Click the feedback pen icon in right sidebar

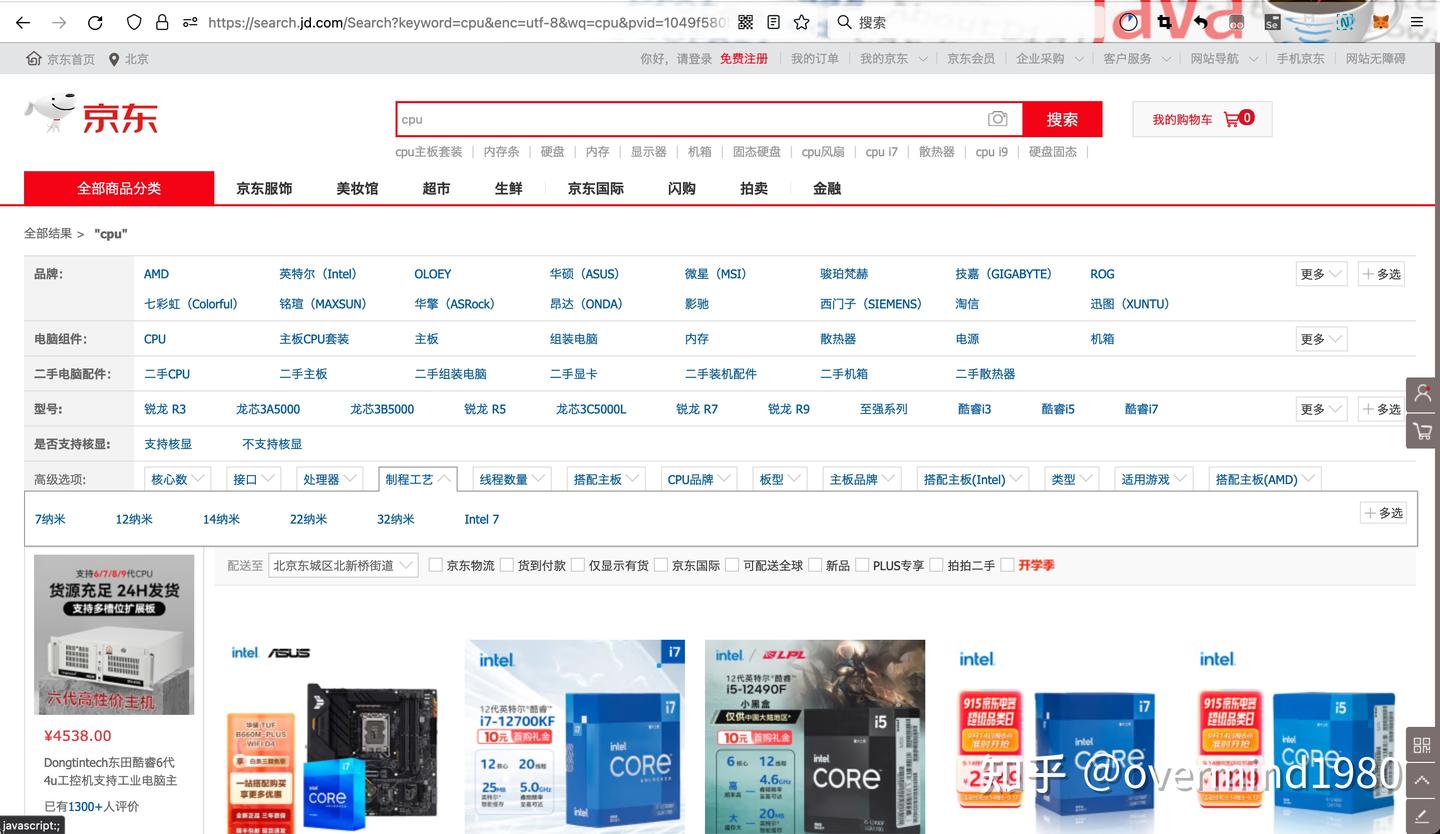[x=1421, y=814]
